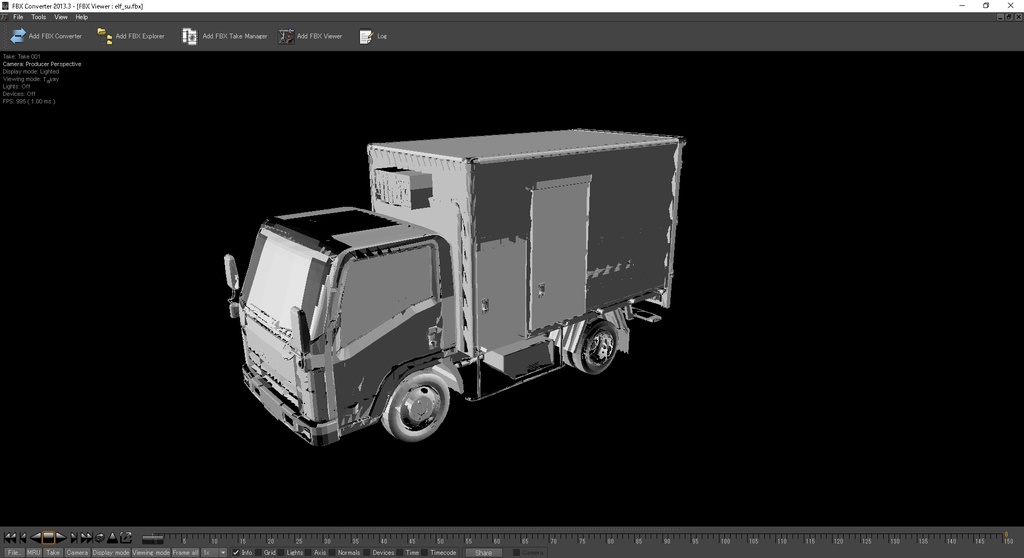Screen dimensions: 1024x558
Task: Open the View menu
Action: coord(61,17)
